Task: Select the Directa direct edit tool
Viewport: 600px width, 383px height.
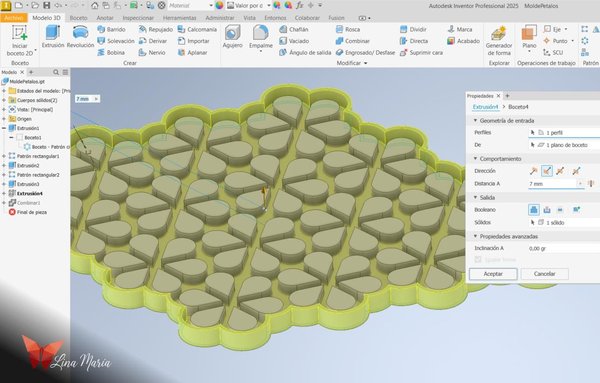Action: click(414, 41)
